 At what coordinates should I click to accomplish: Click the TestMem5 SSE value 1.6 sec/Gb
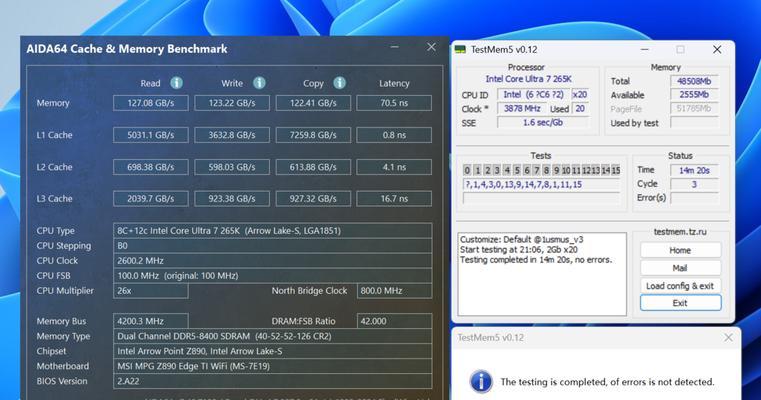(543, 123)
